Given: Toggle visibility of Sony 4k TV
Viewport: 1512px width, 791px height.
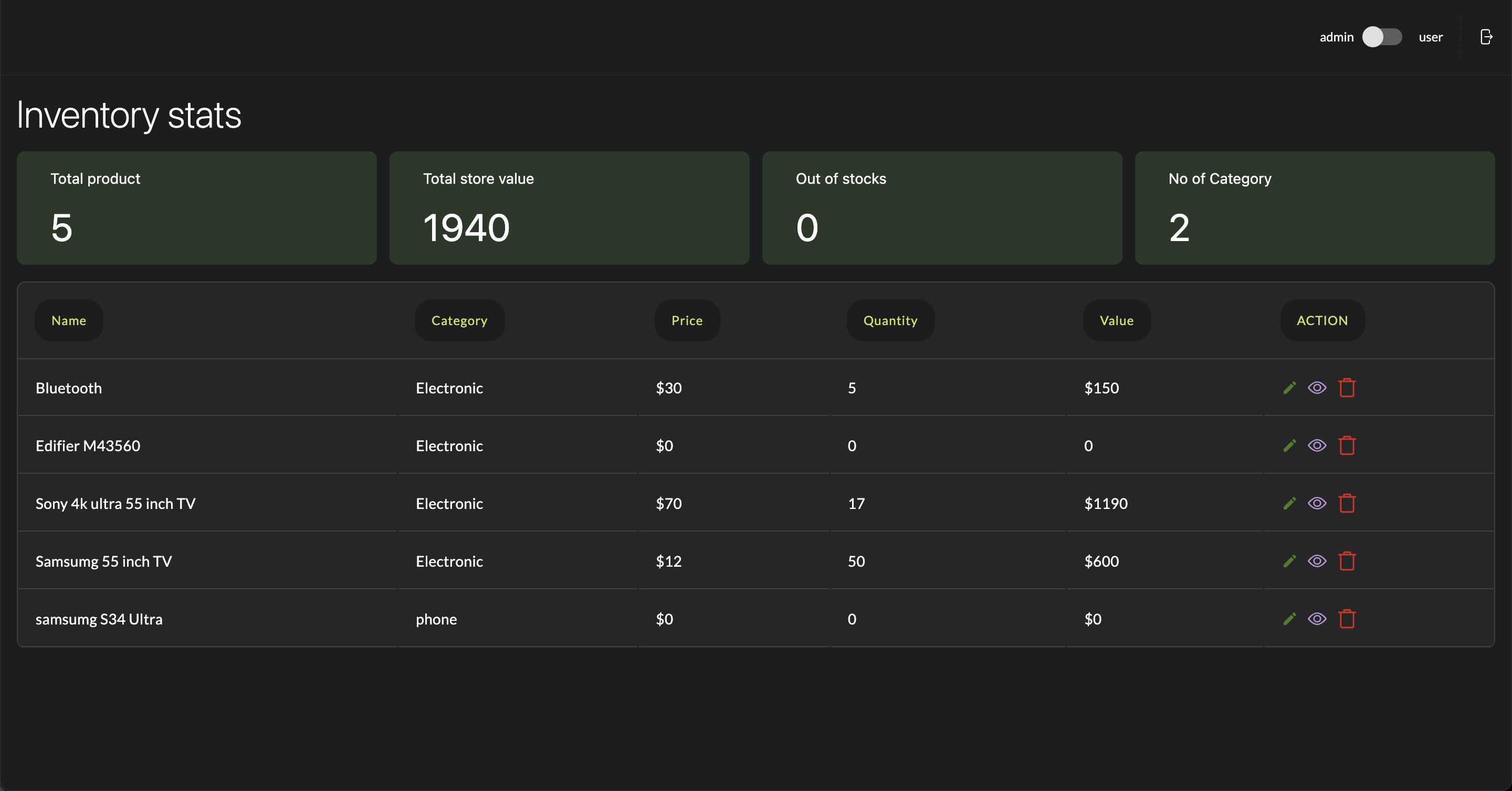Looking at the screenshot, I should (1317, 503).
